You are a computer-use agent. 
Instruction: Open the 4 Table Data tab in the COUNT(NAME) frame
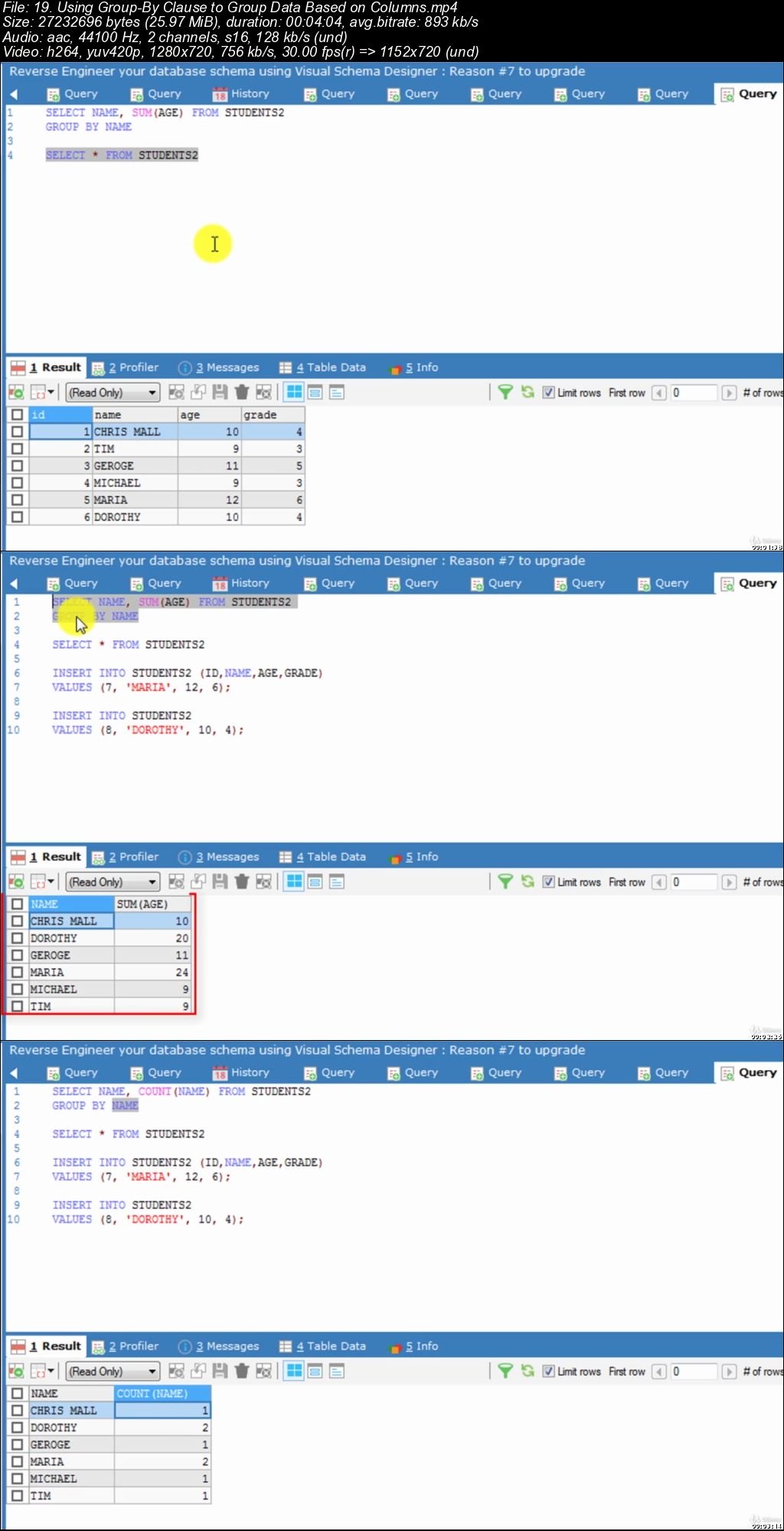322,1346
